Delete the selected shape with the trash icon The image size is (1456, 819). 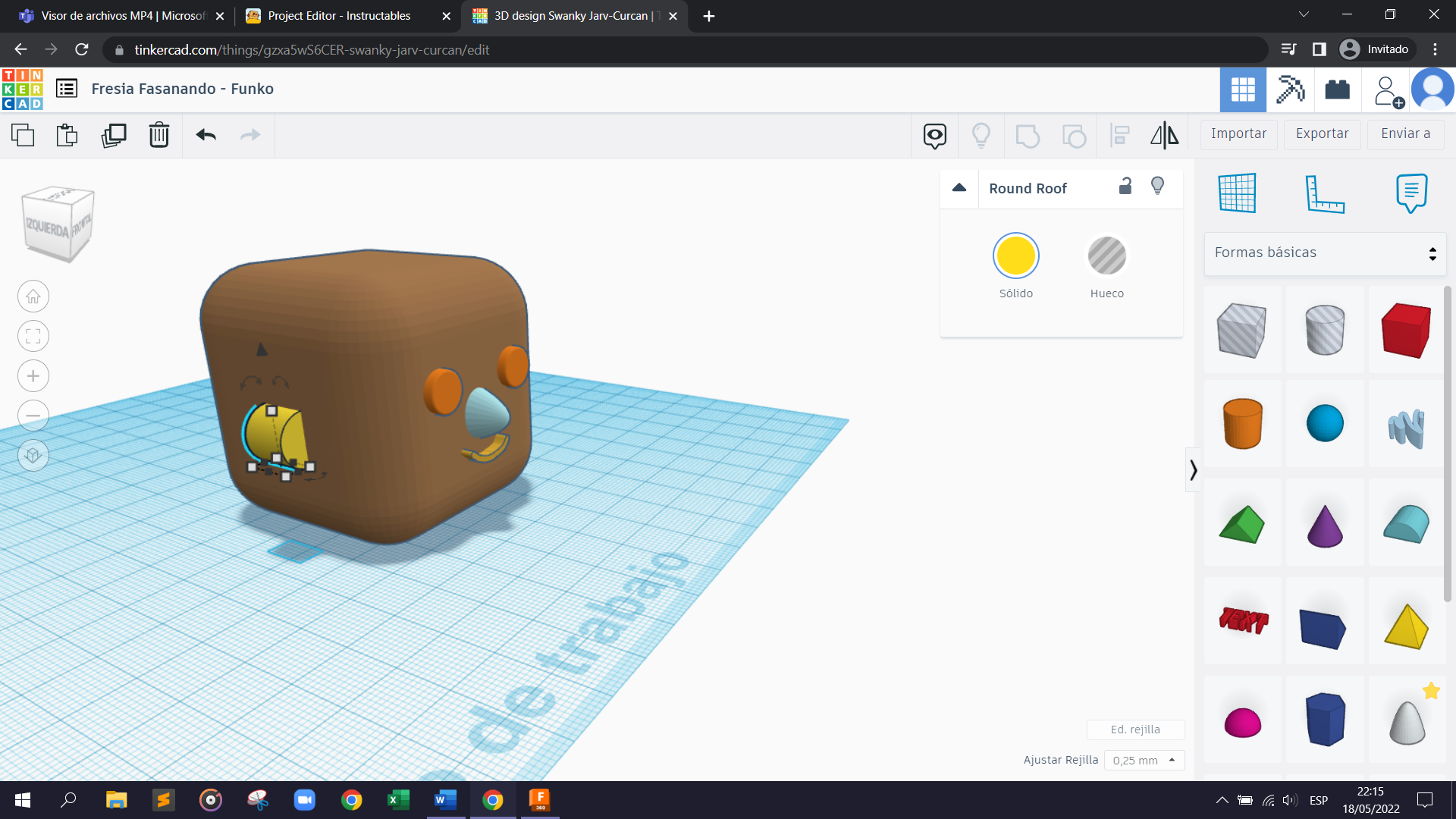pos(159,135)
